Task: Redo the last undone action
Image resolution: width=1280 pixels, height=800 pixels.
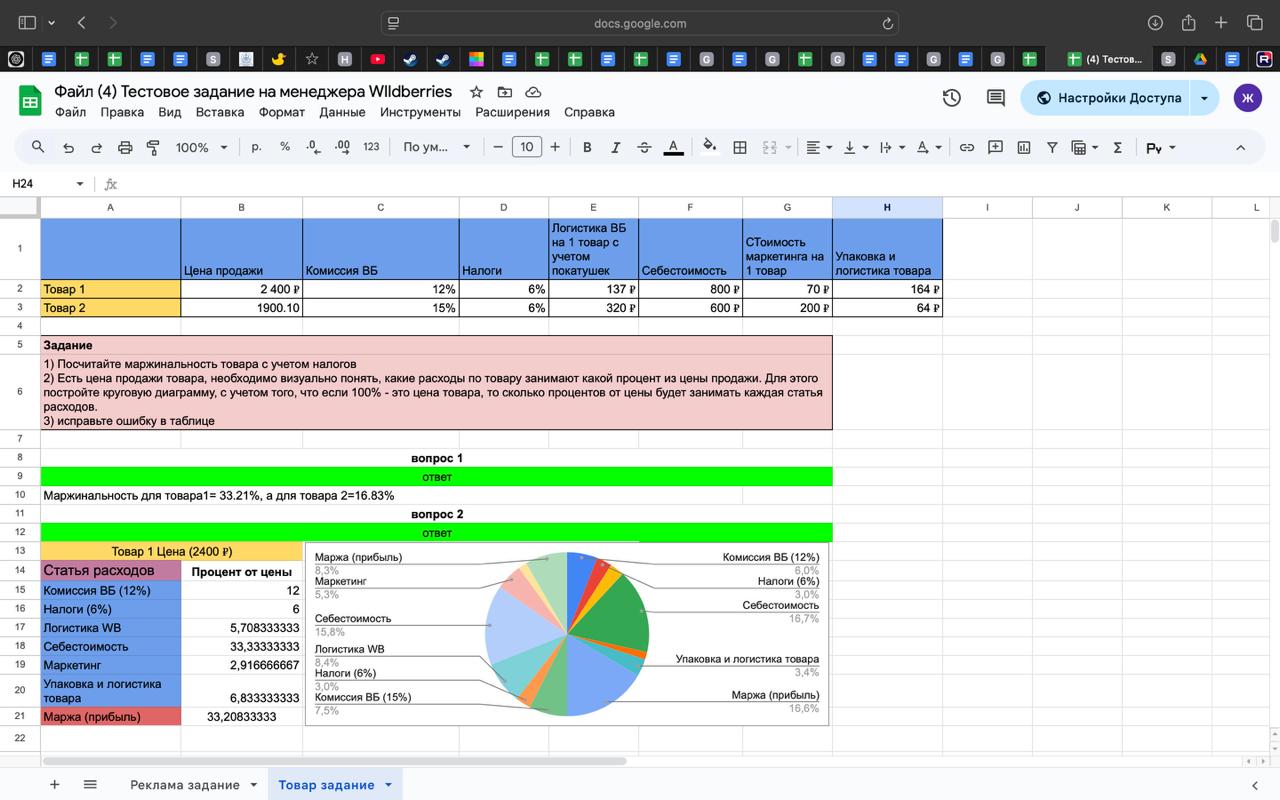Action: coord(97,147)
